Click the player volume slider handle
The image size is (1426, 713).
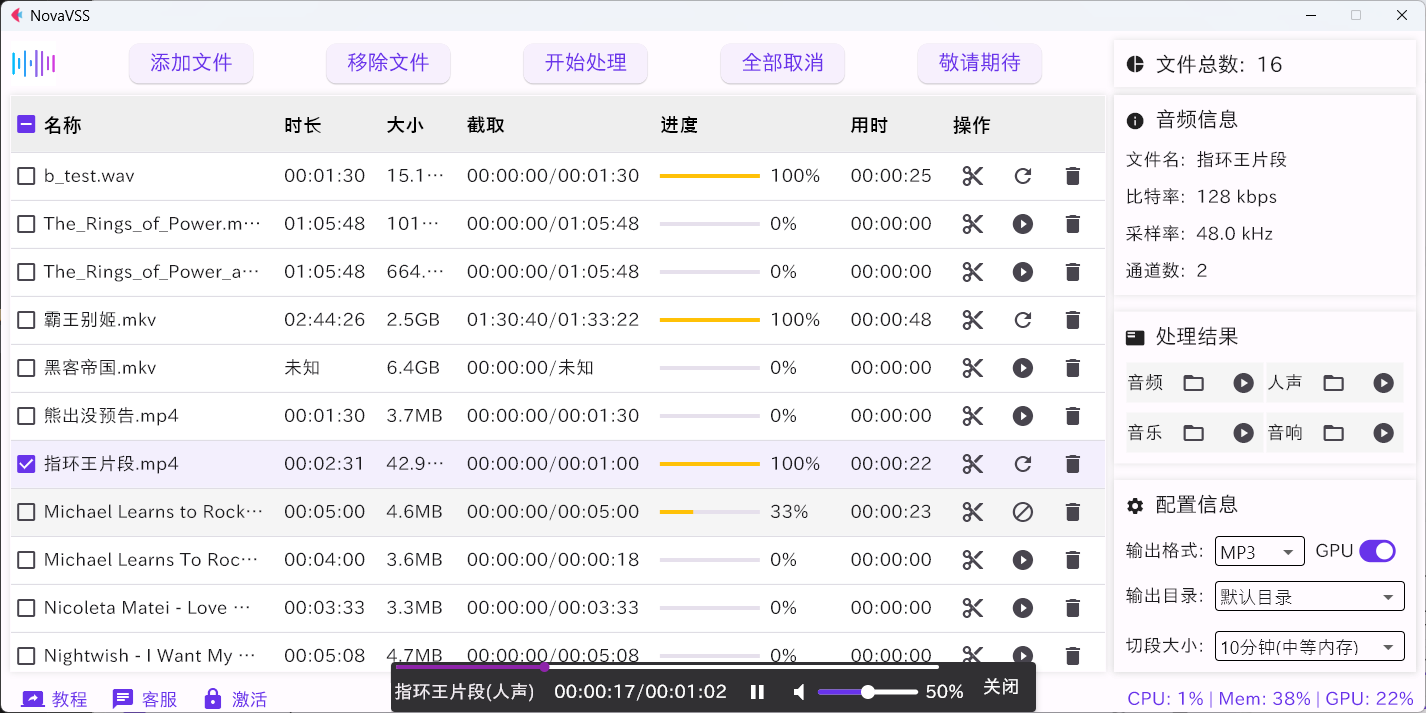pos(868,692)
